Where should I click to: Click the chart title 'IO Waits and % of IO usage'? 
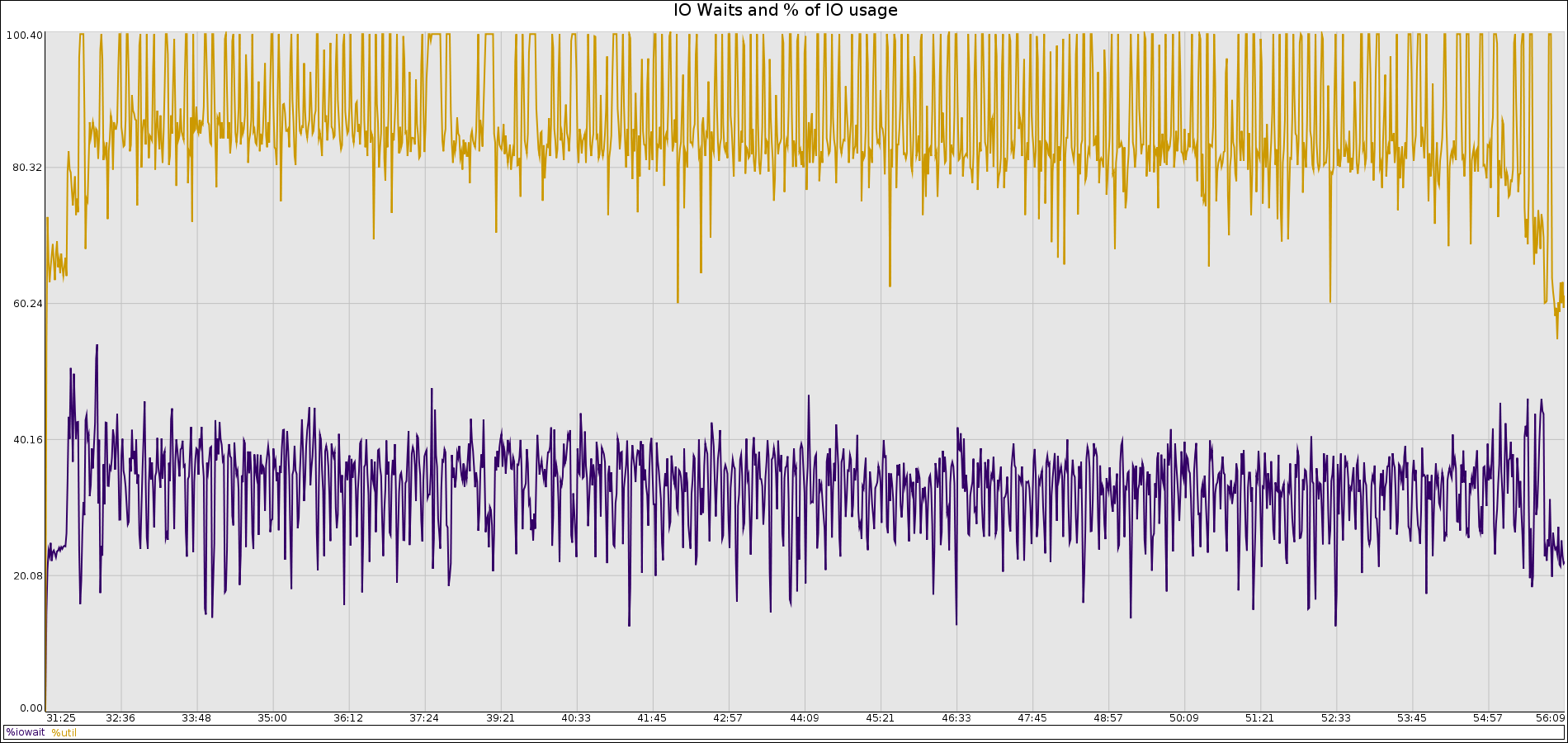click(x=785, y=11)
